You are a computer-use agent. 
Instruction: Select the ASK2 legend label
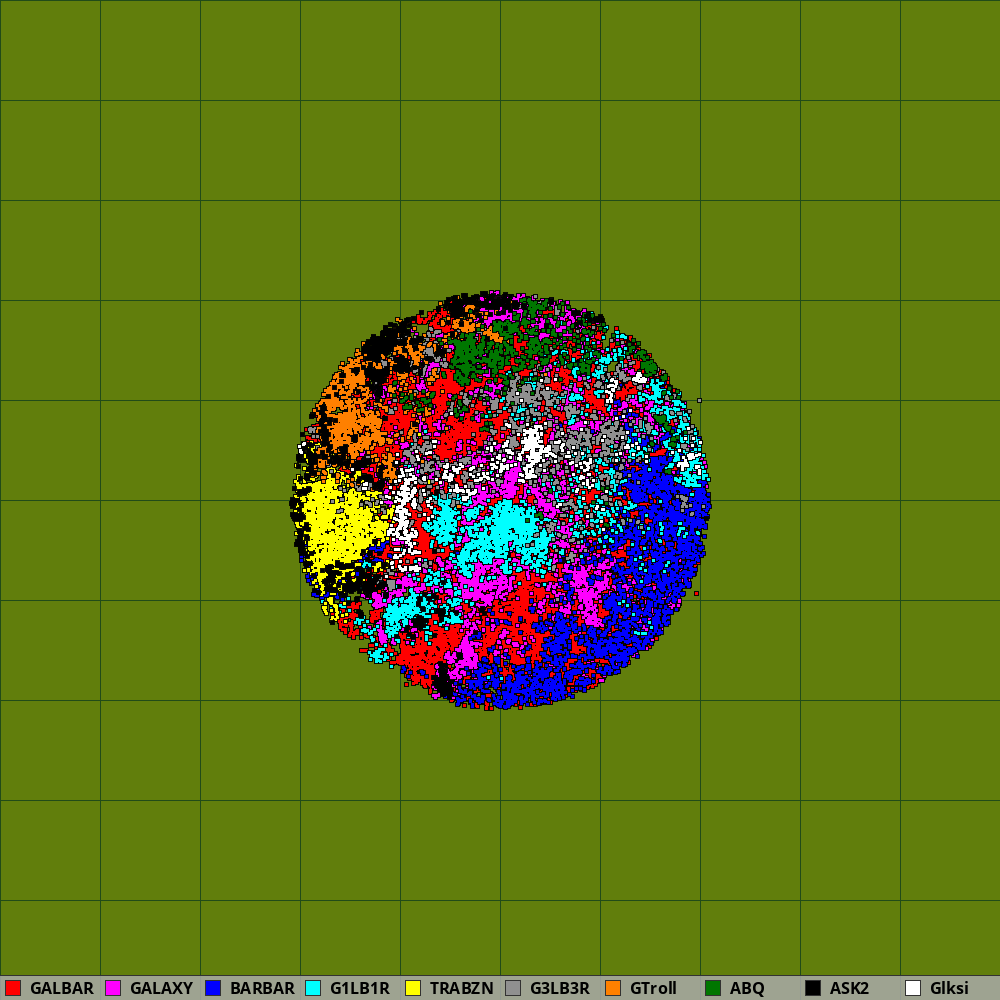pyautogui.click(x=849, y=988)
